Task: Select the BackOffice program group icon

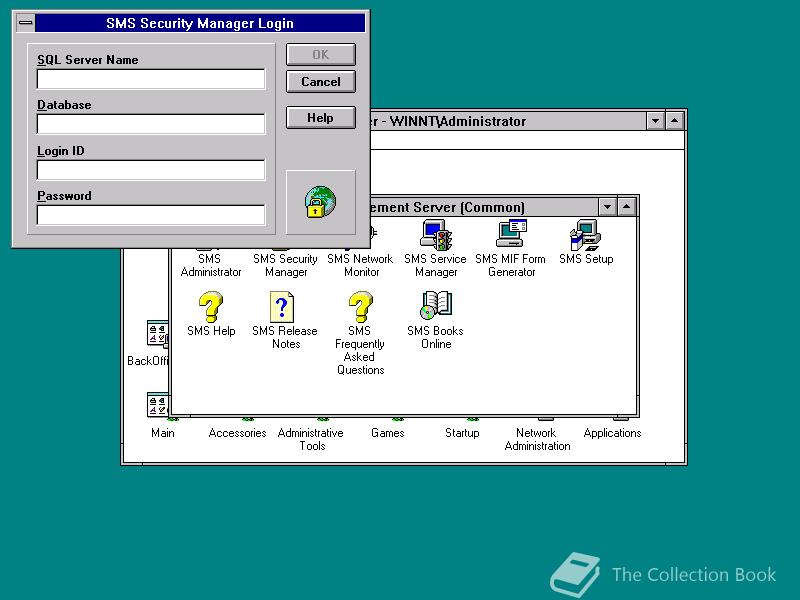Action: coord(157,334)
